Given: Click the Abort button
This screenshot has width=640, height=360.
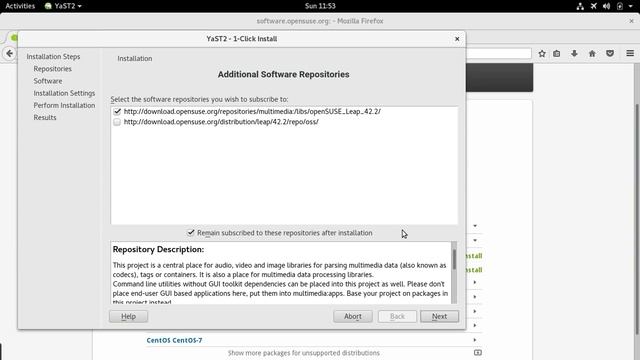Looking at the screenshot, I should (353, 316).
